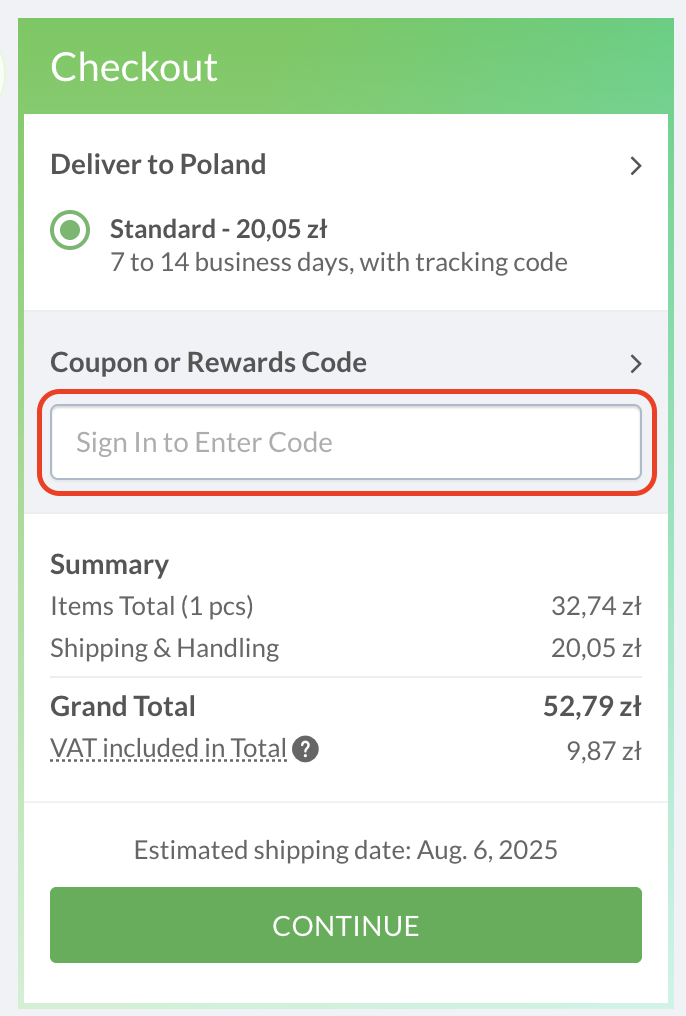Click the Items Total (1 pcs) label

click(x=152, y=606)
